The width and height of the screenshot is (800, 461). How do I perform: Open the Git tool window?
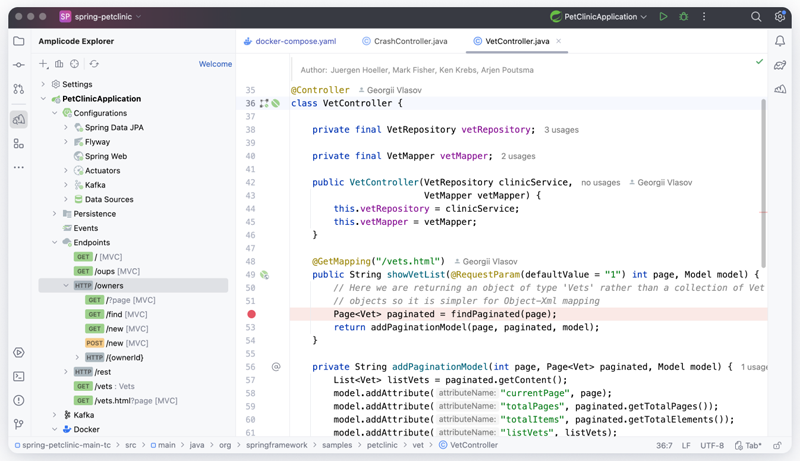(x=19, y=424)
